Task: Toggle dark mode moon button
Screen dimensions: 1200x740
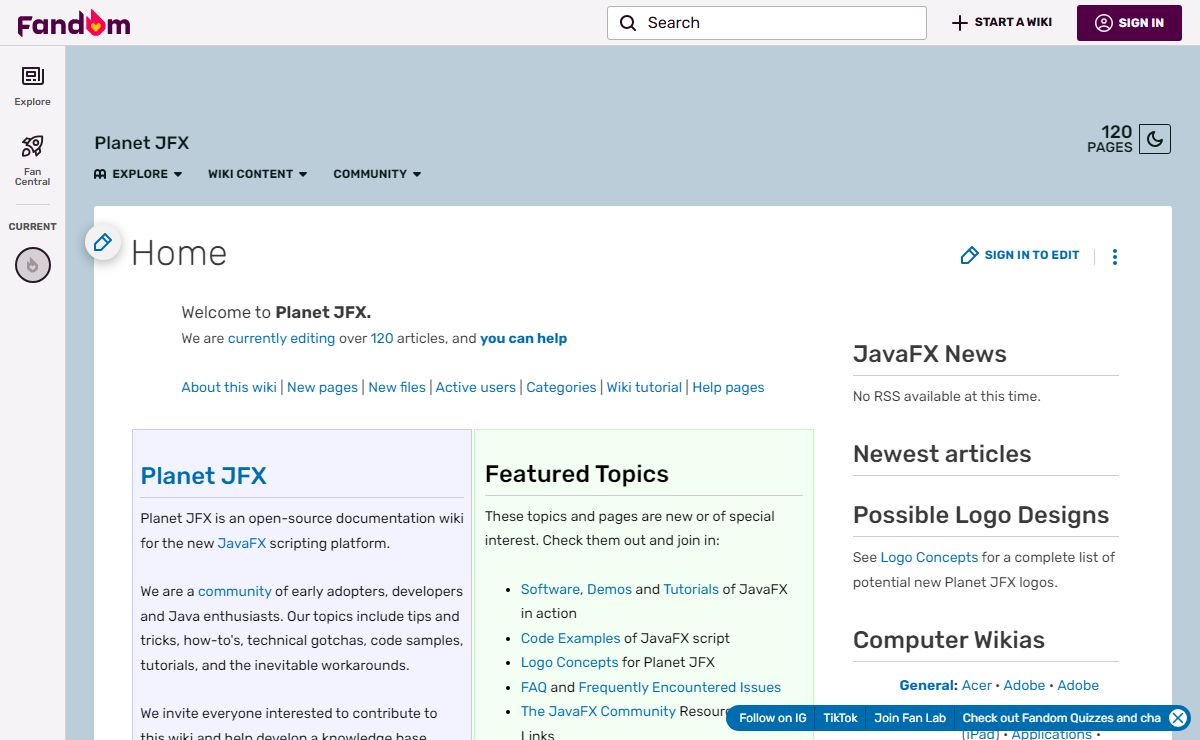Action: pyautogui.click(x=1155, y=139)
